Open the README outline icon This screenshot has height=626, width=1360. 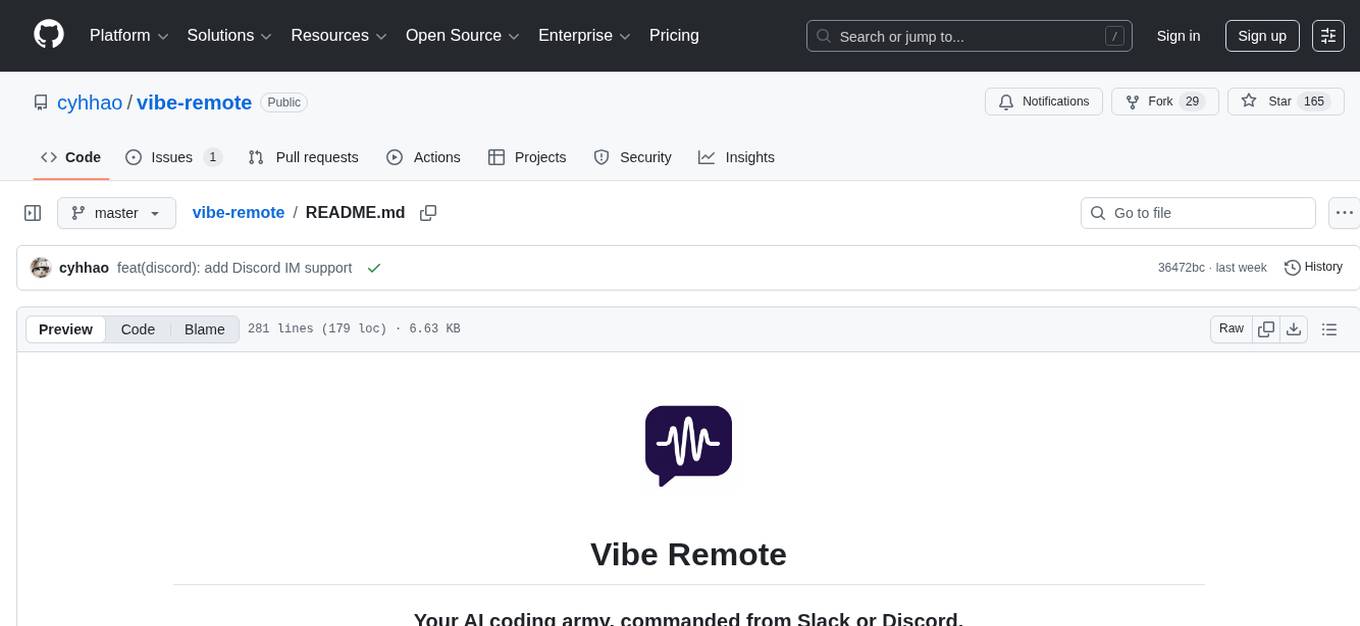(x=1330, y=328)
